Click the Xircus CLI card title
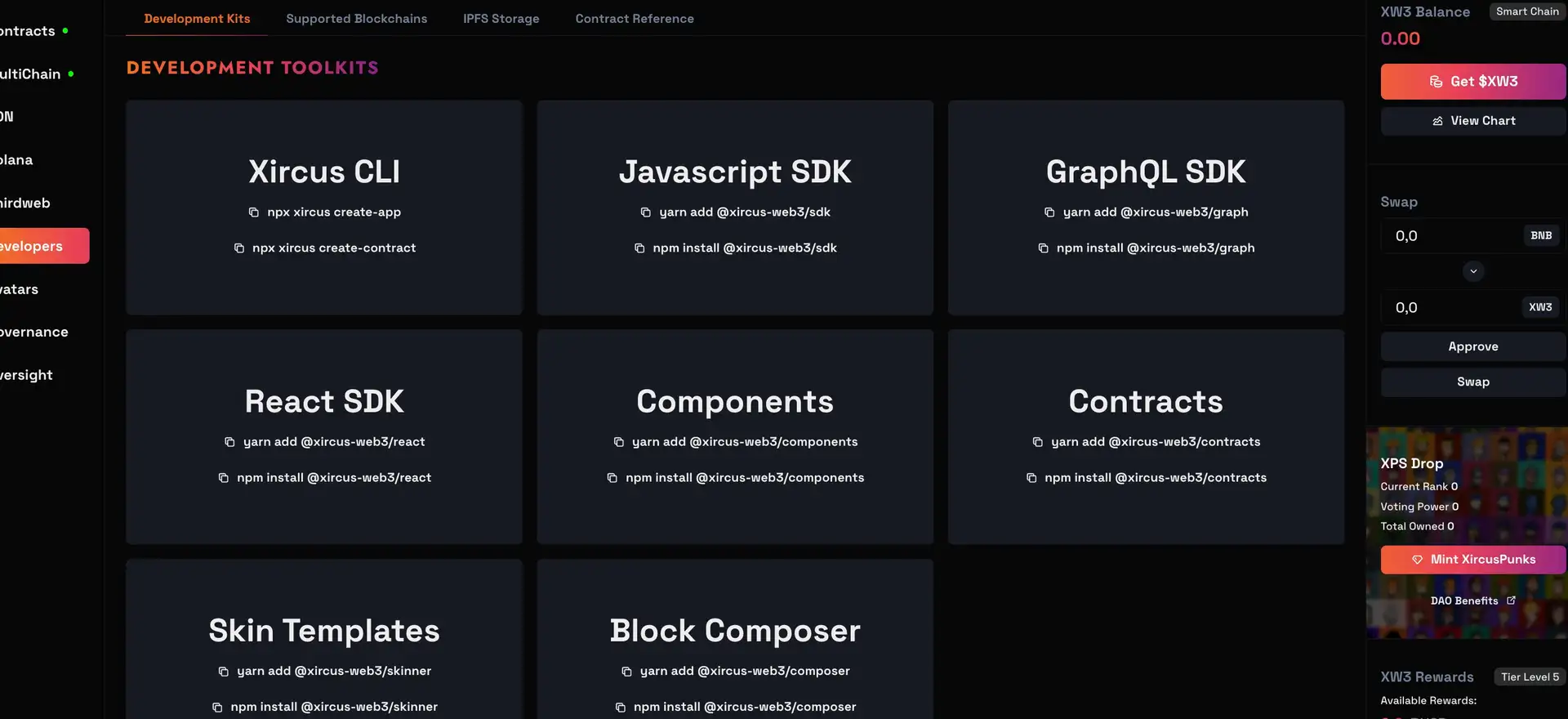This screenshot has width=1568, height=719. coord(324,172)
